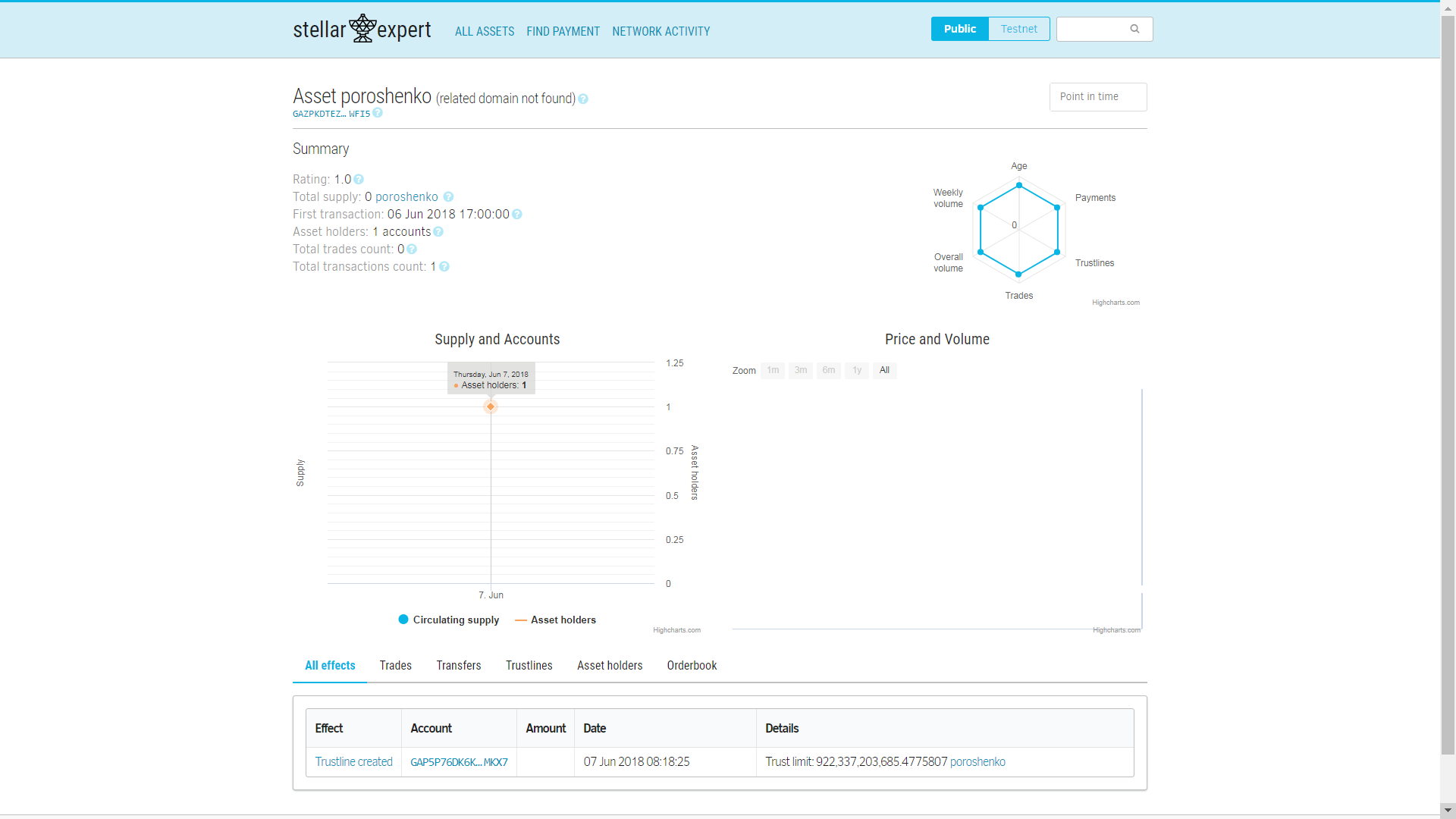The width and height of the screenshot is (1456, 819).
Task: Click the Amount column header
Action: (545, 728)
